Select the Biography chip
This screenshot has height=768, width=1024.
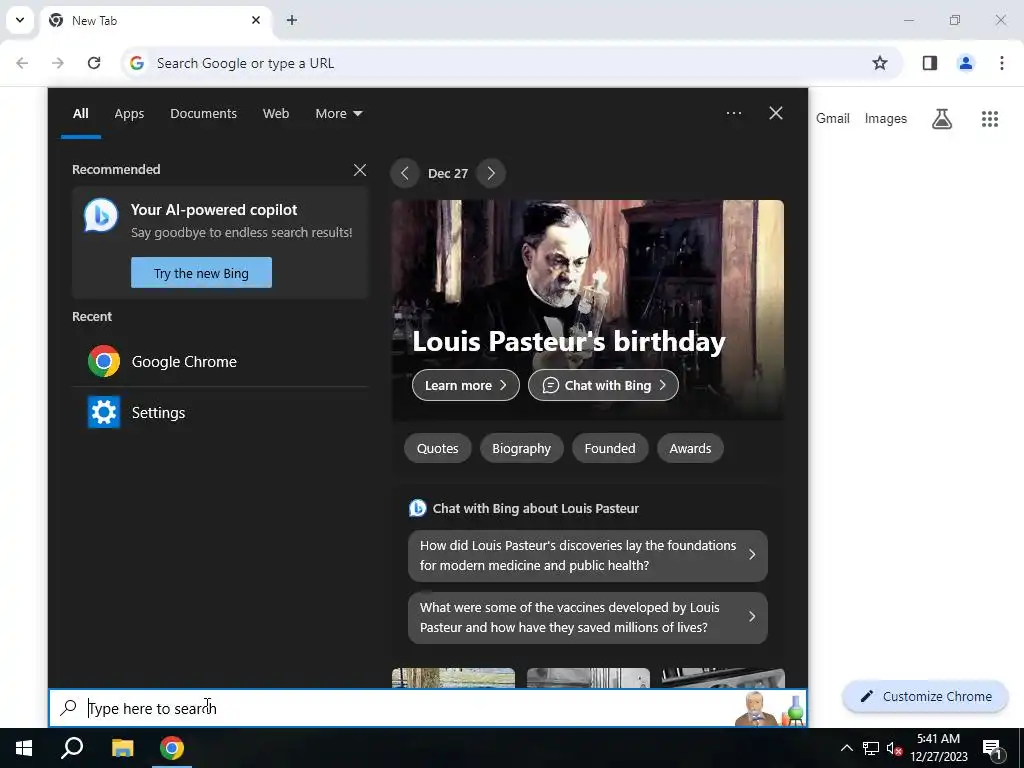pos(522,449)
